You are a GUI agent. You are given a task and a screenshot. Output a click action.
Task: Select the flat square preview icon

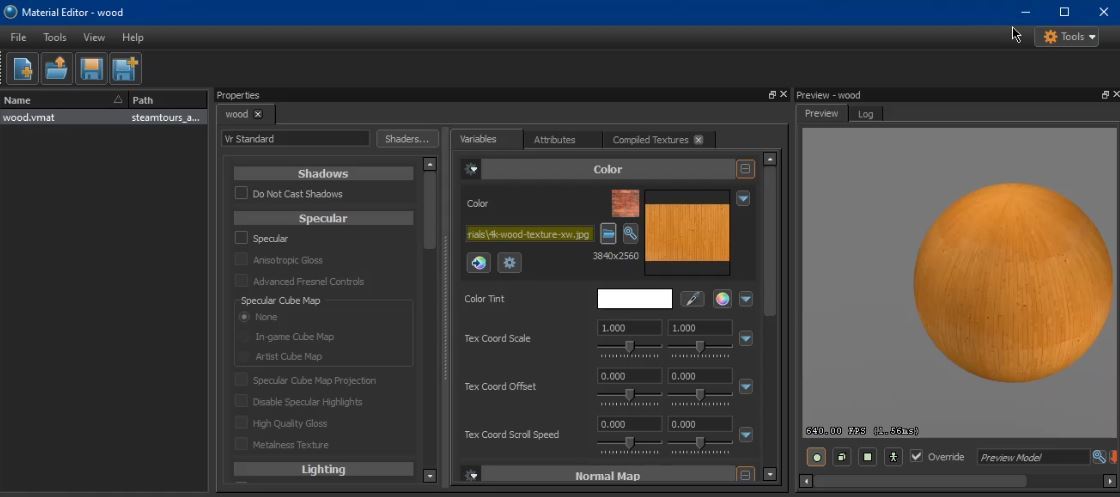click(x=867, y=457)
